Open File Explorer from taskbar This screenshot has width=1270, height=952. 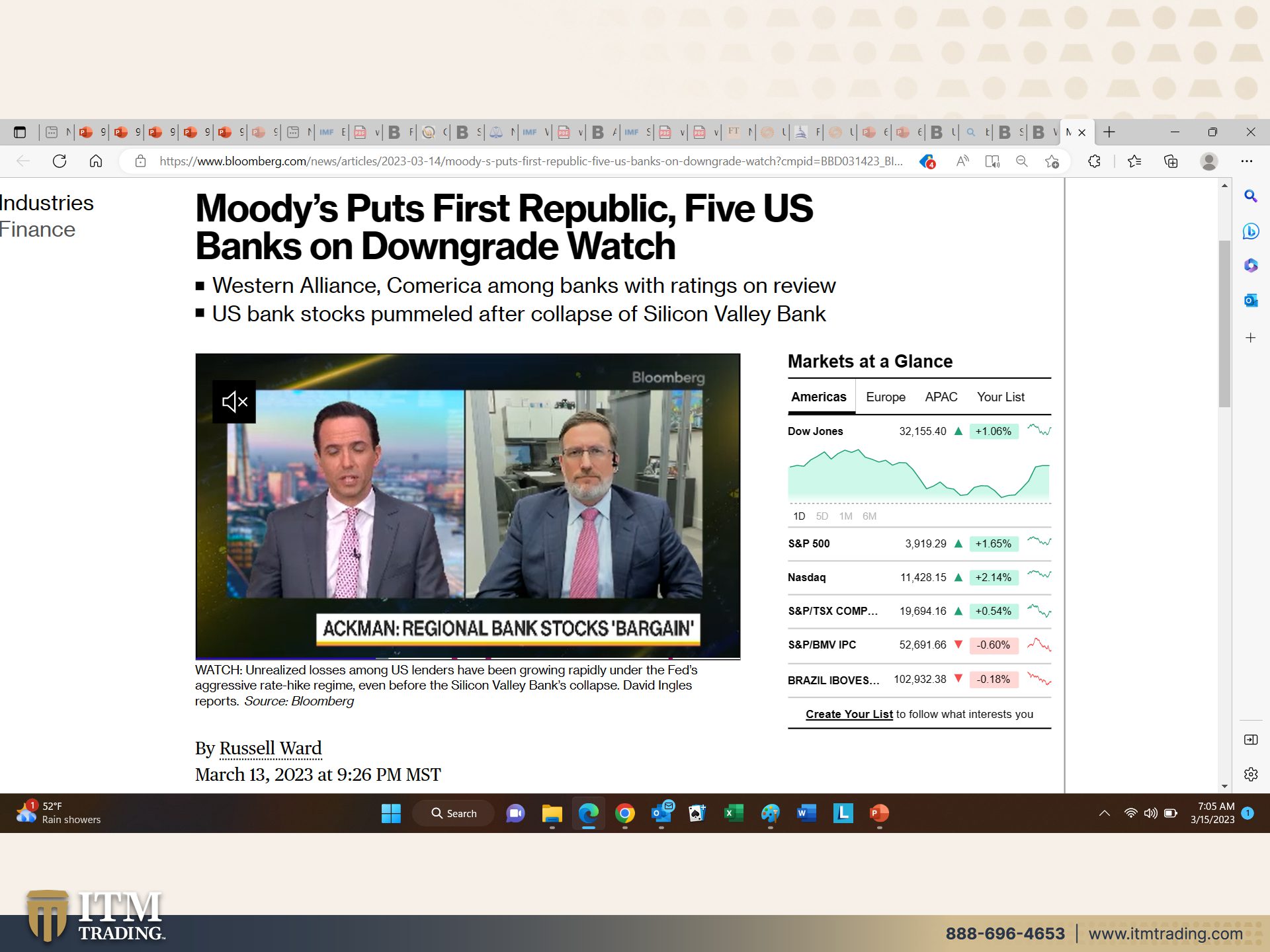[x=552, y=813]
